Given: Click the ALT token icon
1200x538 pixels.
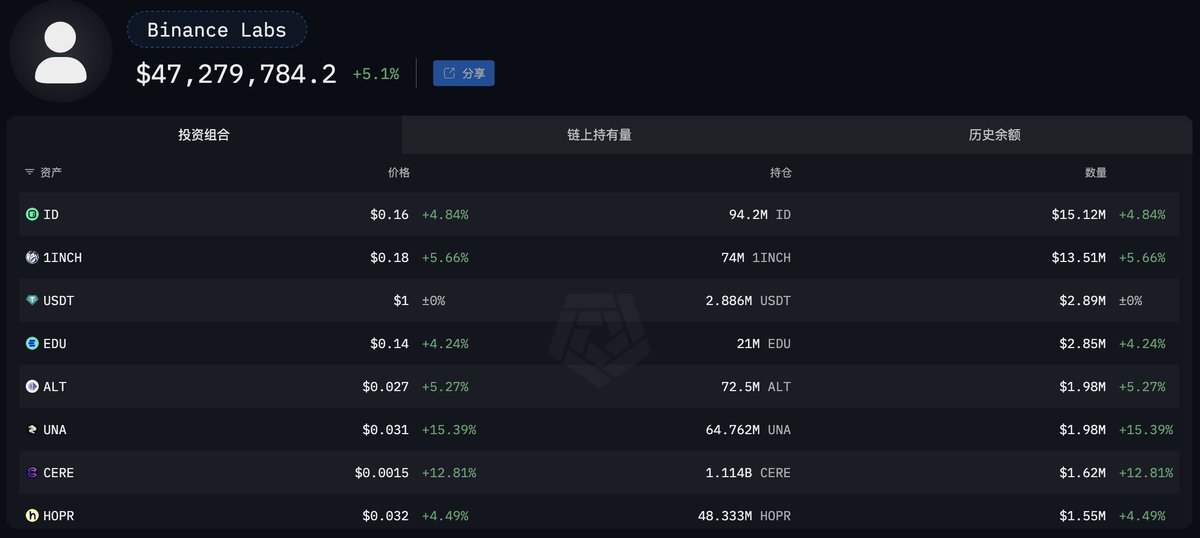Looking at the screenshot, I should coord(32,386).
